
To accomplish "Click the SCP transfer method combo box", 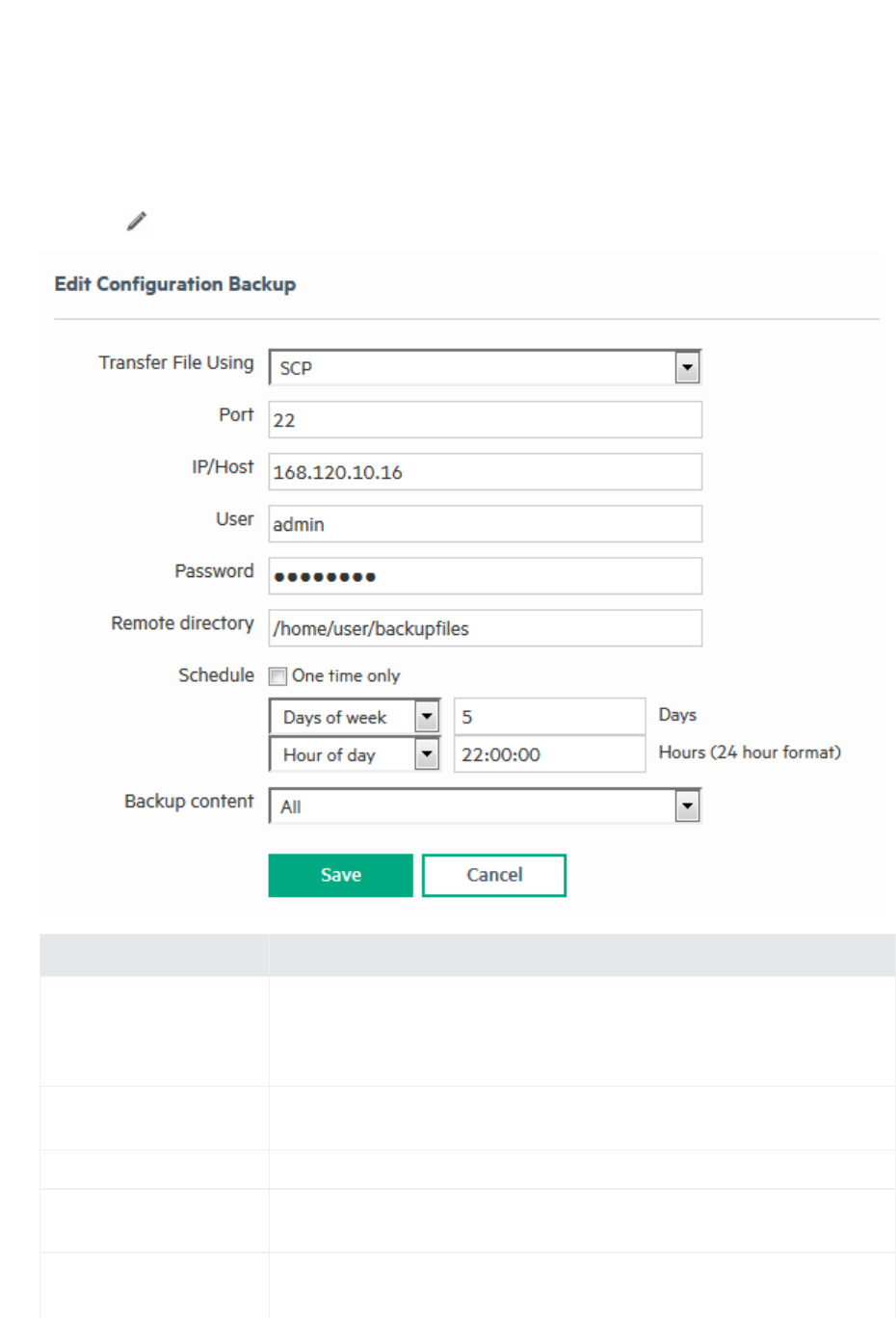I will (x=472, y=368).
